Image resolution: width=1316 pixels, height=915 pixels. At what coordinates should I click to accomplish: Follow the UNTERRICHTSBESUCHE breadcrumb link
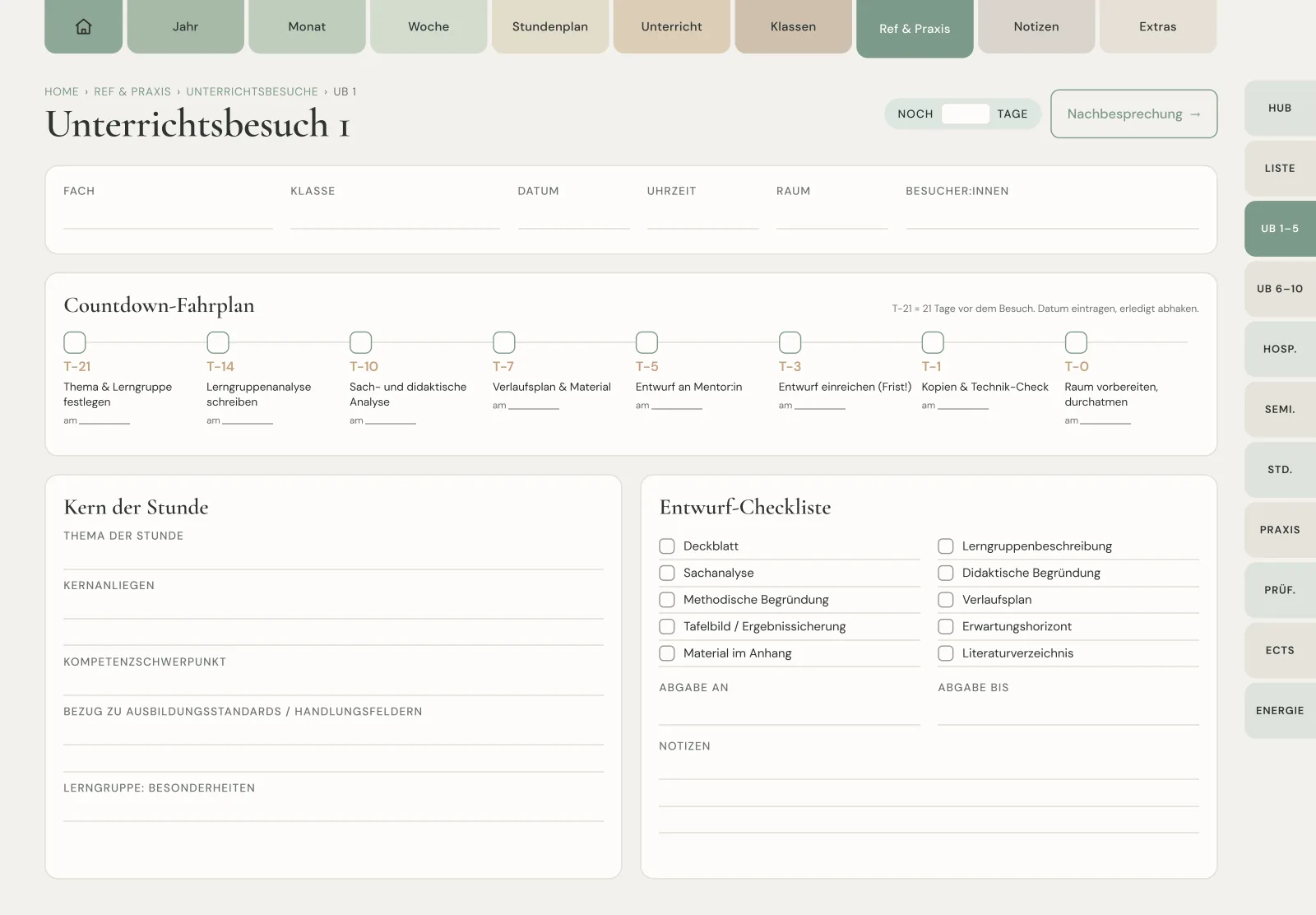[x=252, y=91]
